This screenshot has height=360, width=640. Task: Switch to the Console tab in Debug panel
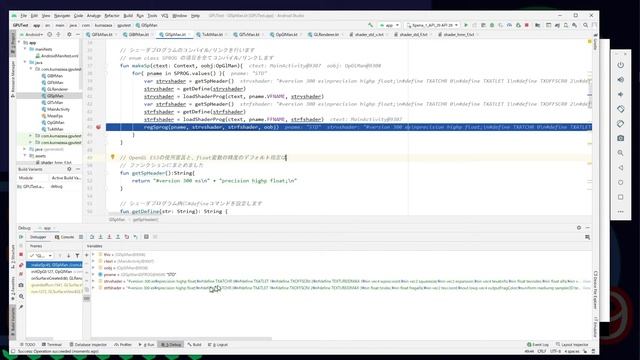pos(64,237)
